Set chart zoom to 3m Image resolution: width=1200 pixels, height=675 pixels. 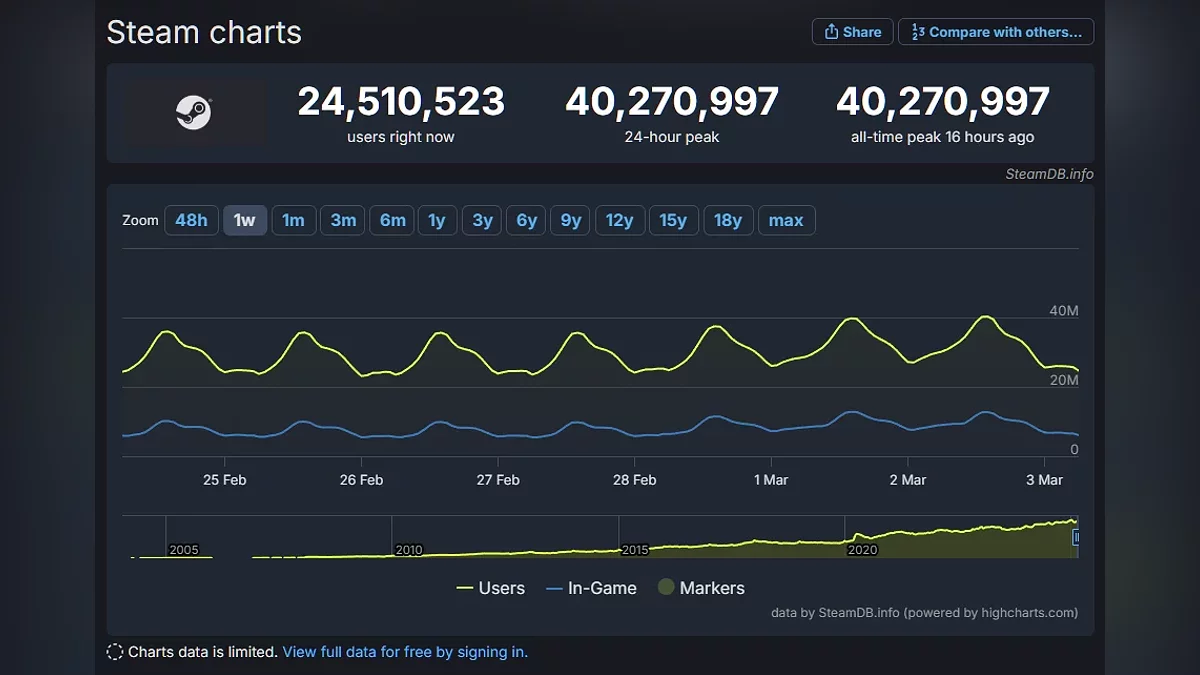pos(343,220)
